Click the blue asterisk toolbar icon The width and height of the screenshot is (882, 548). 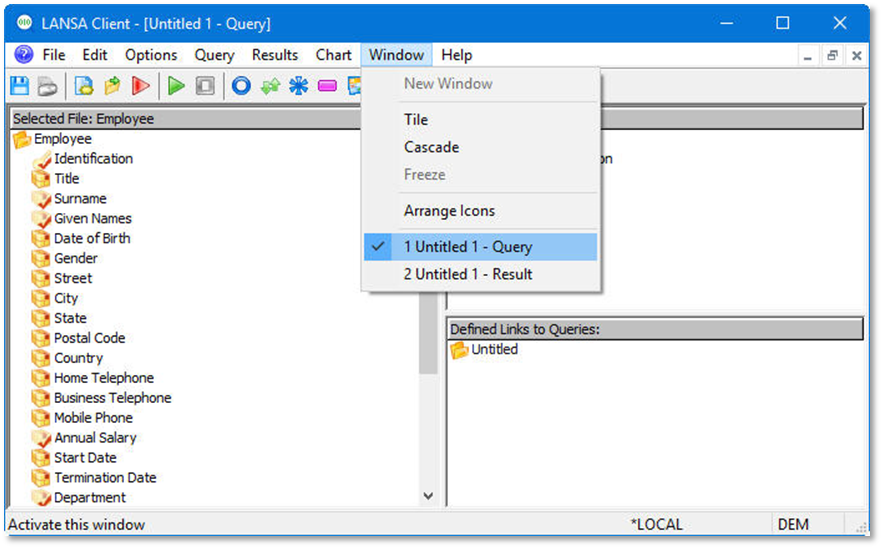point(299,86)
